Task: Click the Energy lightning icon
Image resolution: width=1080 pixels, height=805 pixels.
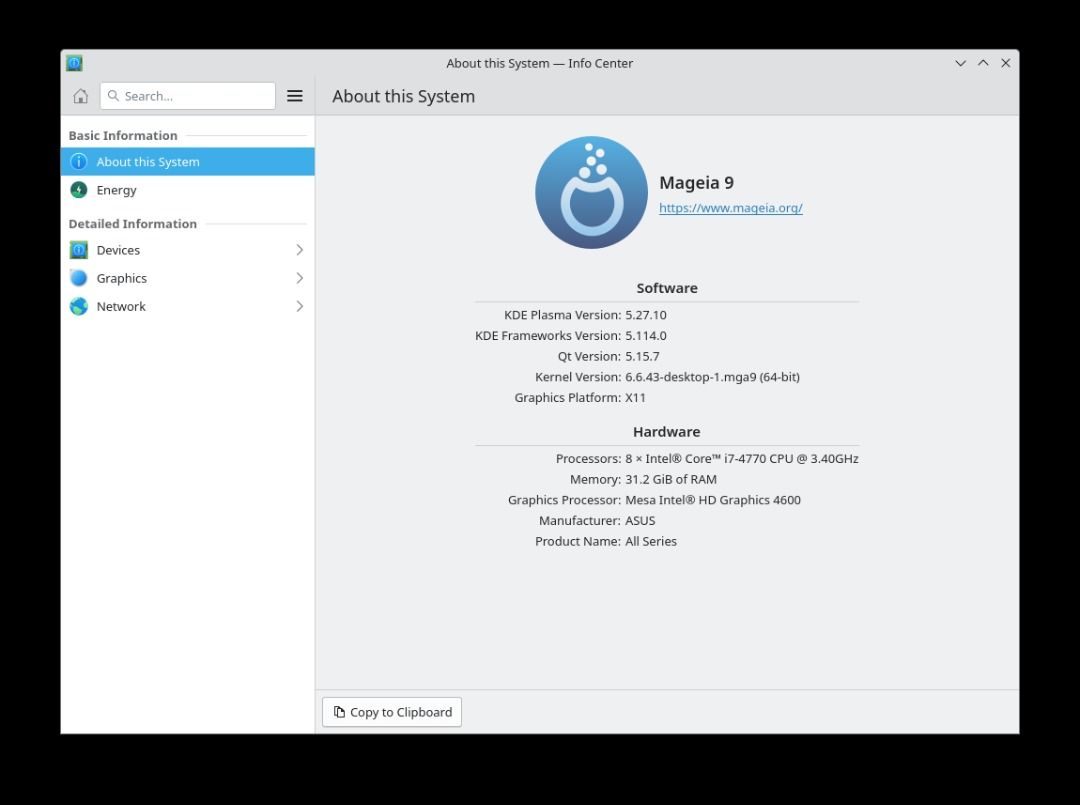Action: (79, 190)
